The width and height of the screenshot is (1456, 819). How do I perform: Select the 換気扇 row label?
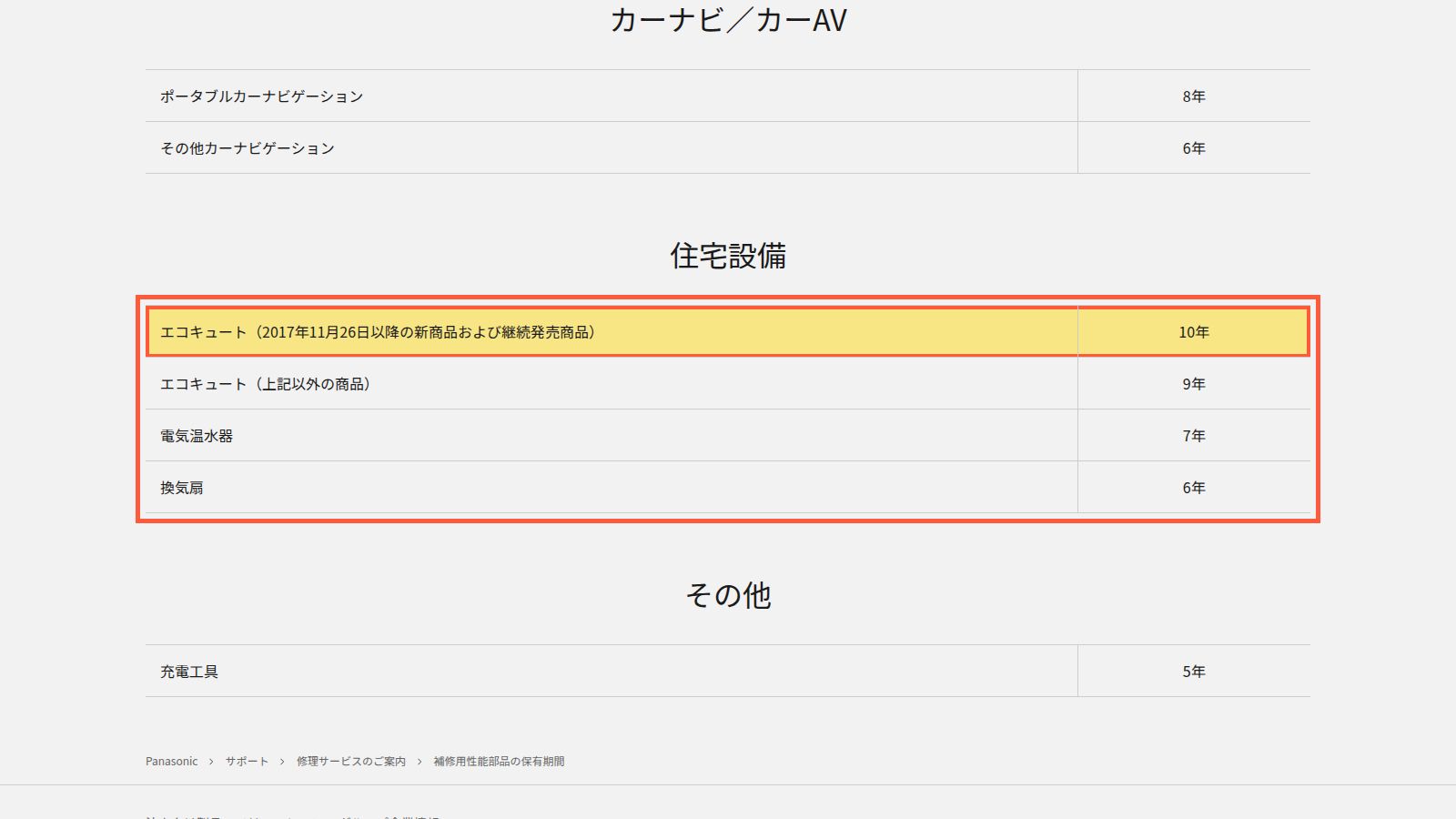click(x=182, y=488)
